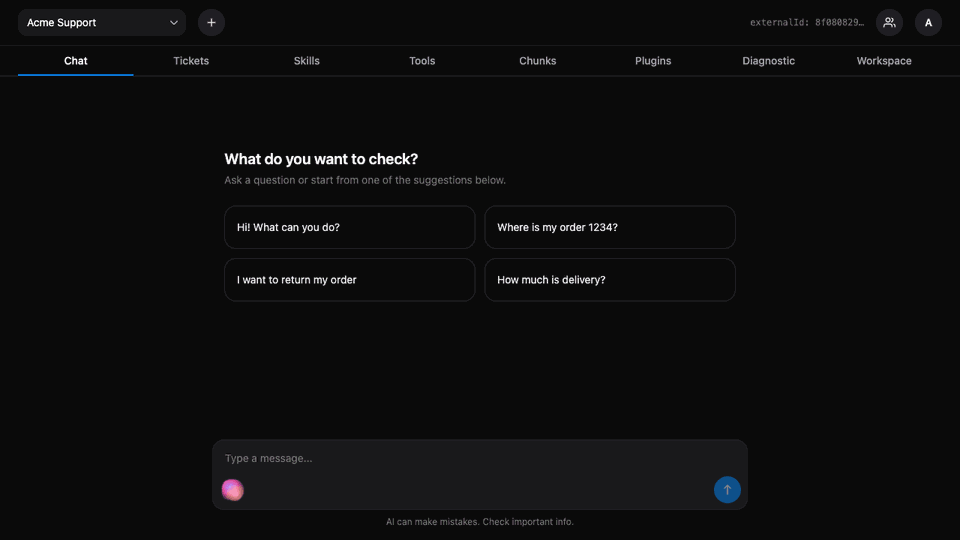
Task: Send message with blue arrow button
Action: [x=727, y=490]
